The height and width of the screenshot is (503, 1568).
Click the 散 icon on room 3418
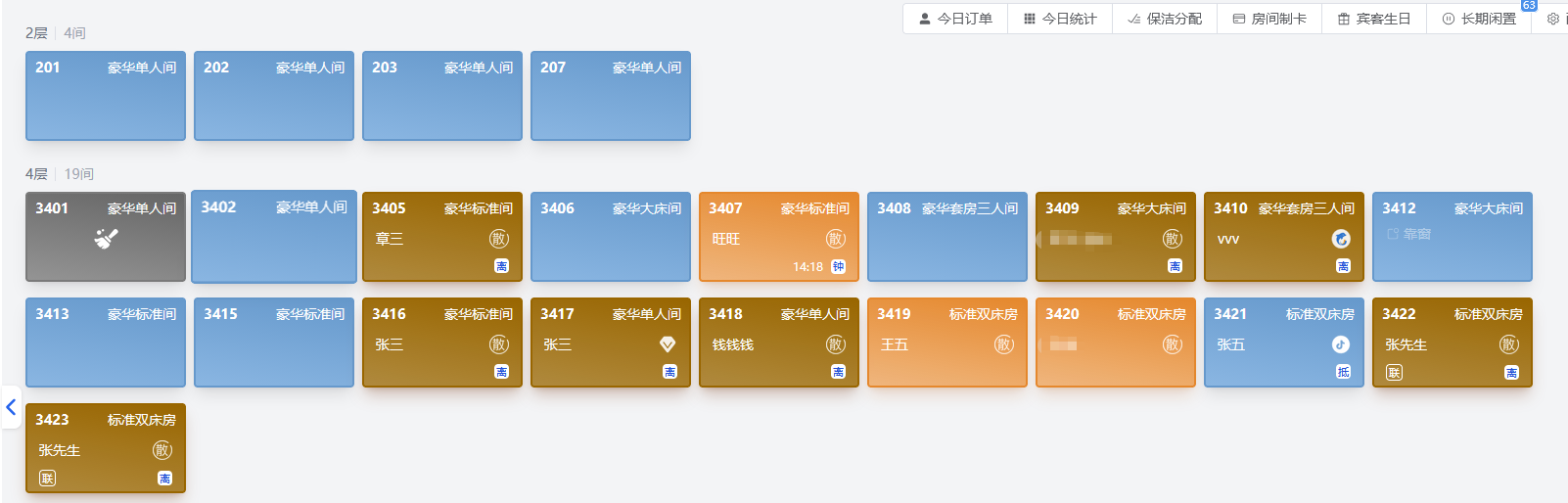[x=836, y=344]
